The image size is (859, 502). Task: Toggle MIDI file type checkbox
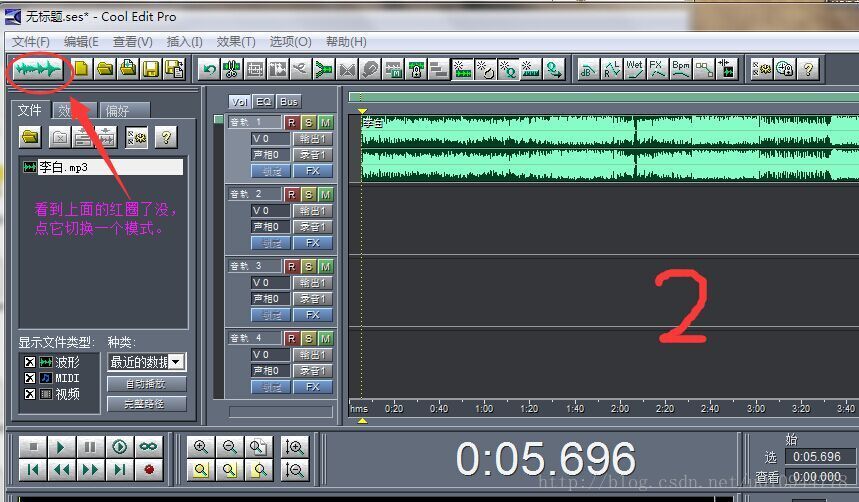pyautogui.click(x=30, y=378)
